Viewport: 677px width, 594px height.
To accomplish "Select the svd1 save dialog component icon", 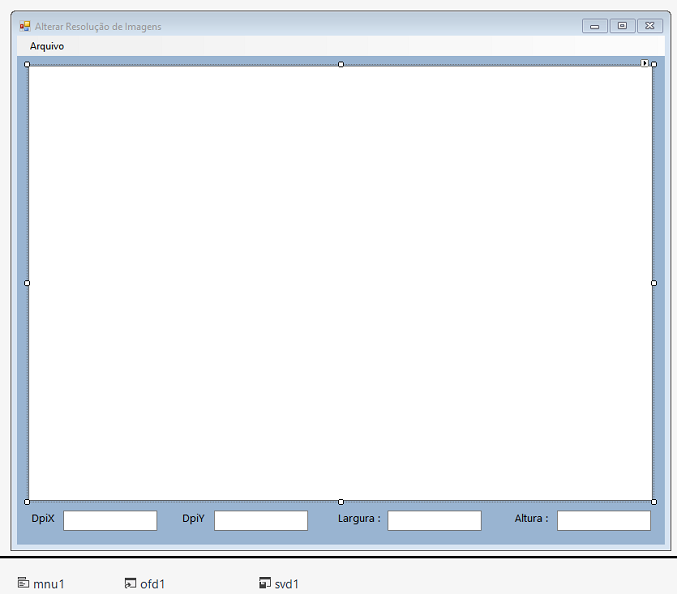I will point(265,583).
